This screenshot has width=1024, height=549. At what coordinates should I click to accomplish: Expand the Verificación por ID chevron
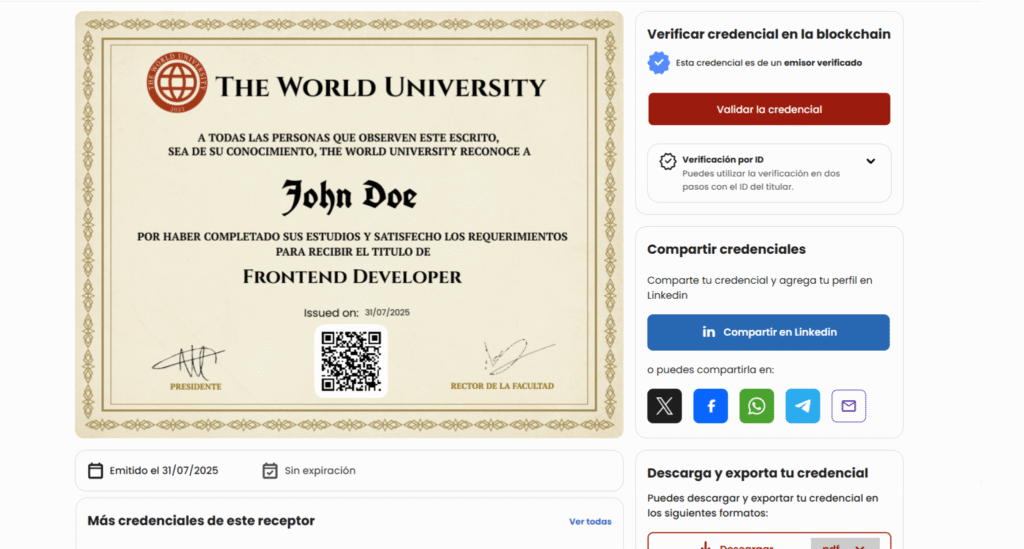tap(870, 161)
